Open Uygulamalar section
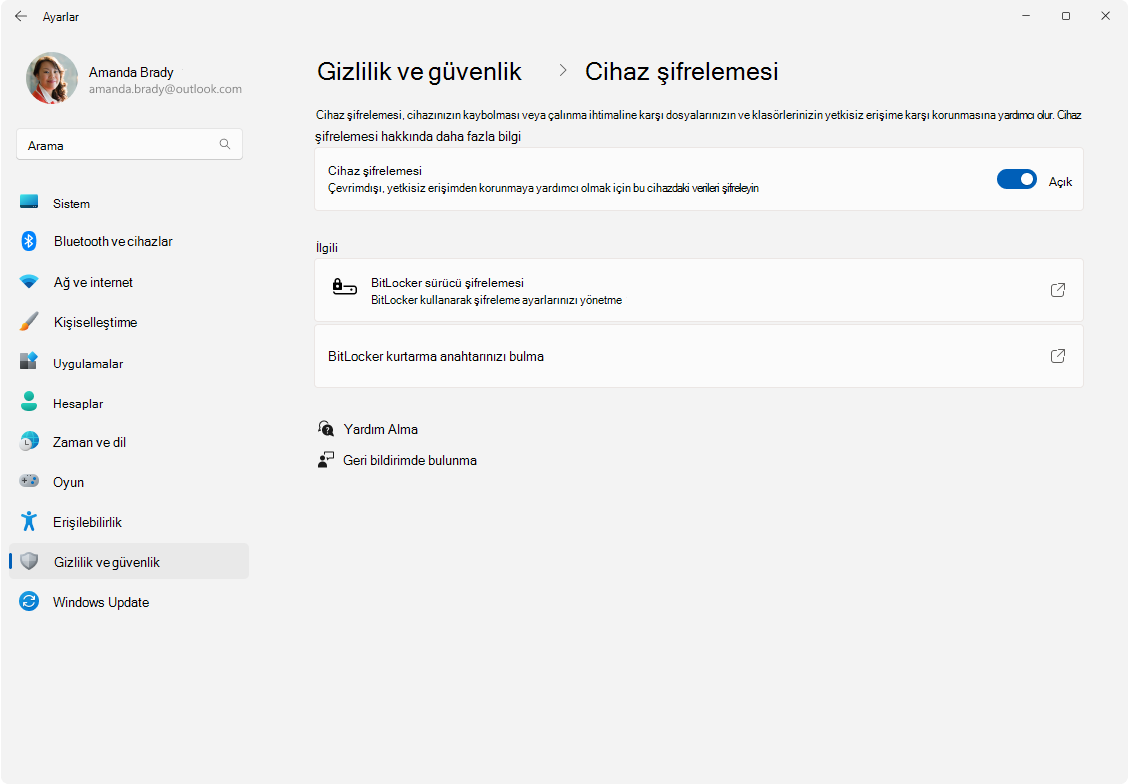The width and height of the screenshot is (1128, 784). [x=129, y=363]
